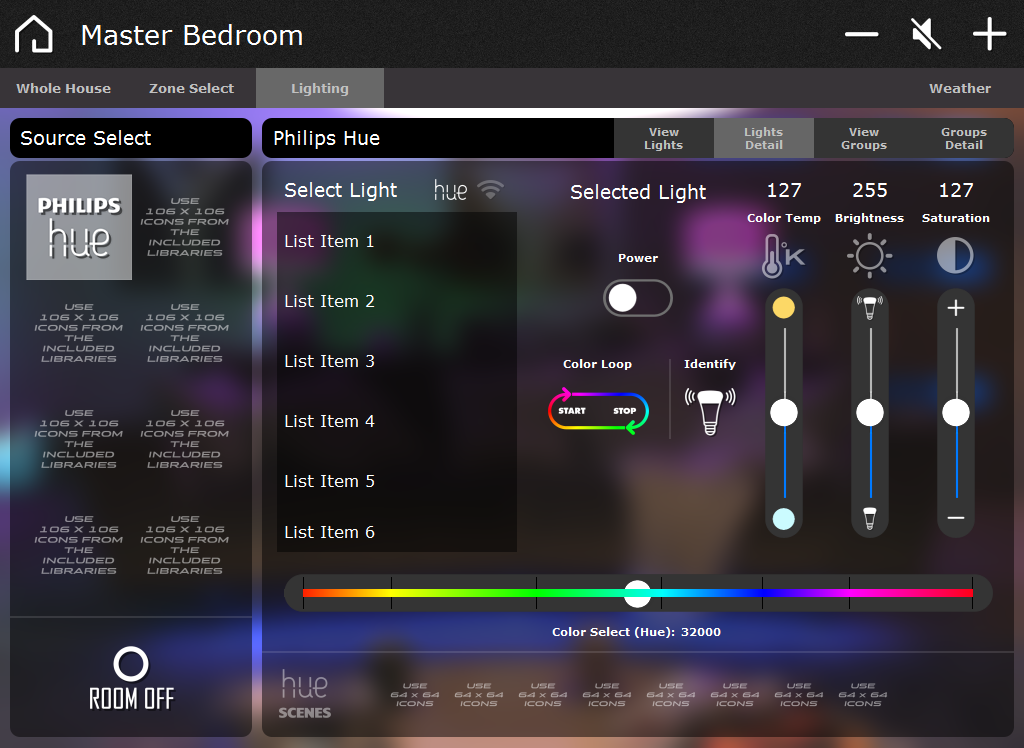The width and height of the screenshot is (1024, 748).
Task: Open the hue Scenes logo
Action: click(304, 694)
